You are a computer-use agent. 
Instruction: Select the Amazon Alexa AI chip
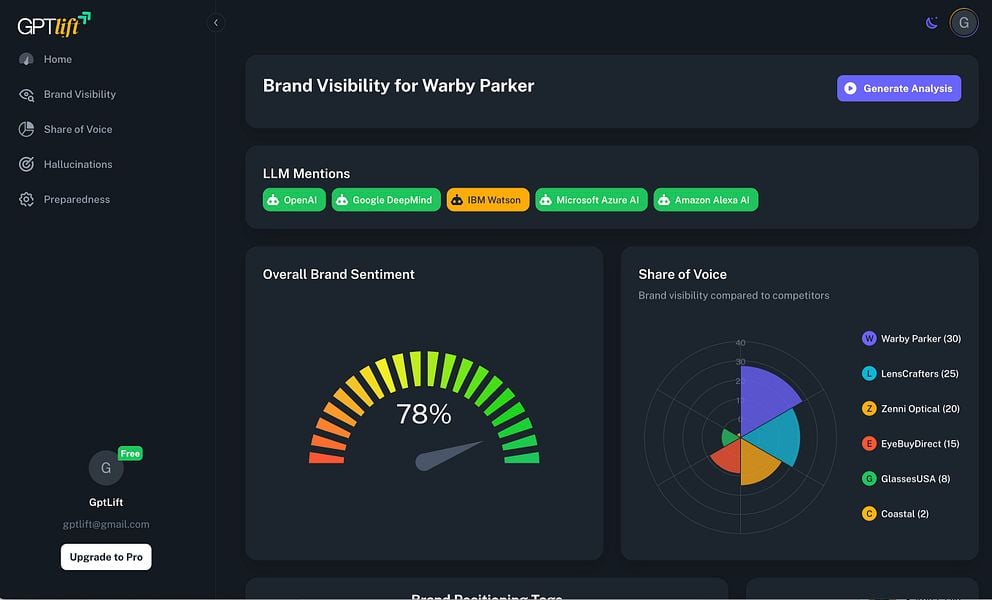pos(705,200)
